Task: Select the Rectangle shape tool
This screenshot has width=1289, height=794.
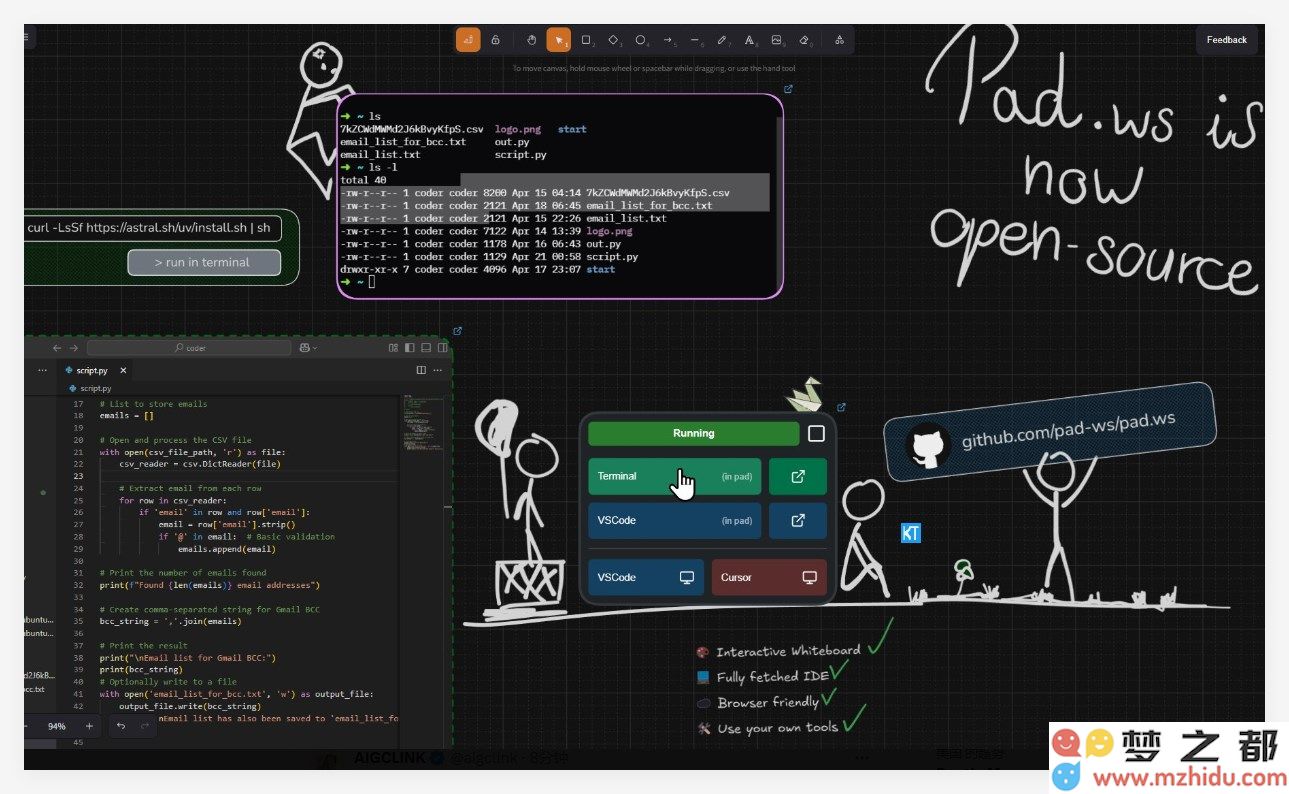Action: (587, 40)
